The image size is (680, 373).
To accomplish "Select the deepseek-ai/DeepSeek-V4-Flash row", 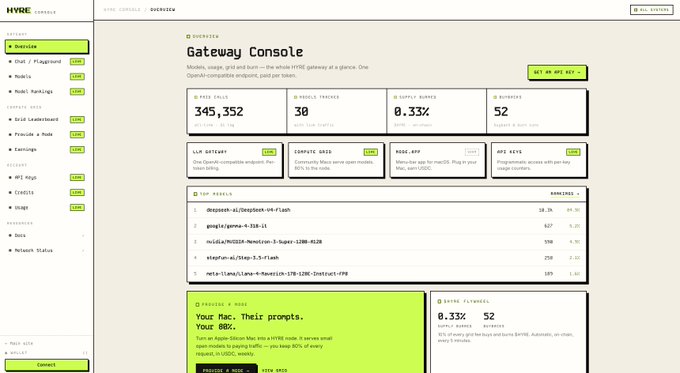I will [387, 210].
